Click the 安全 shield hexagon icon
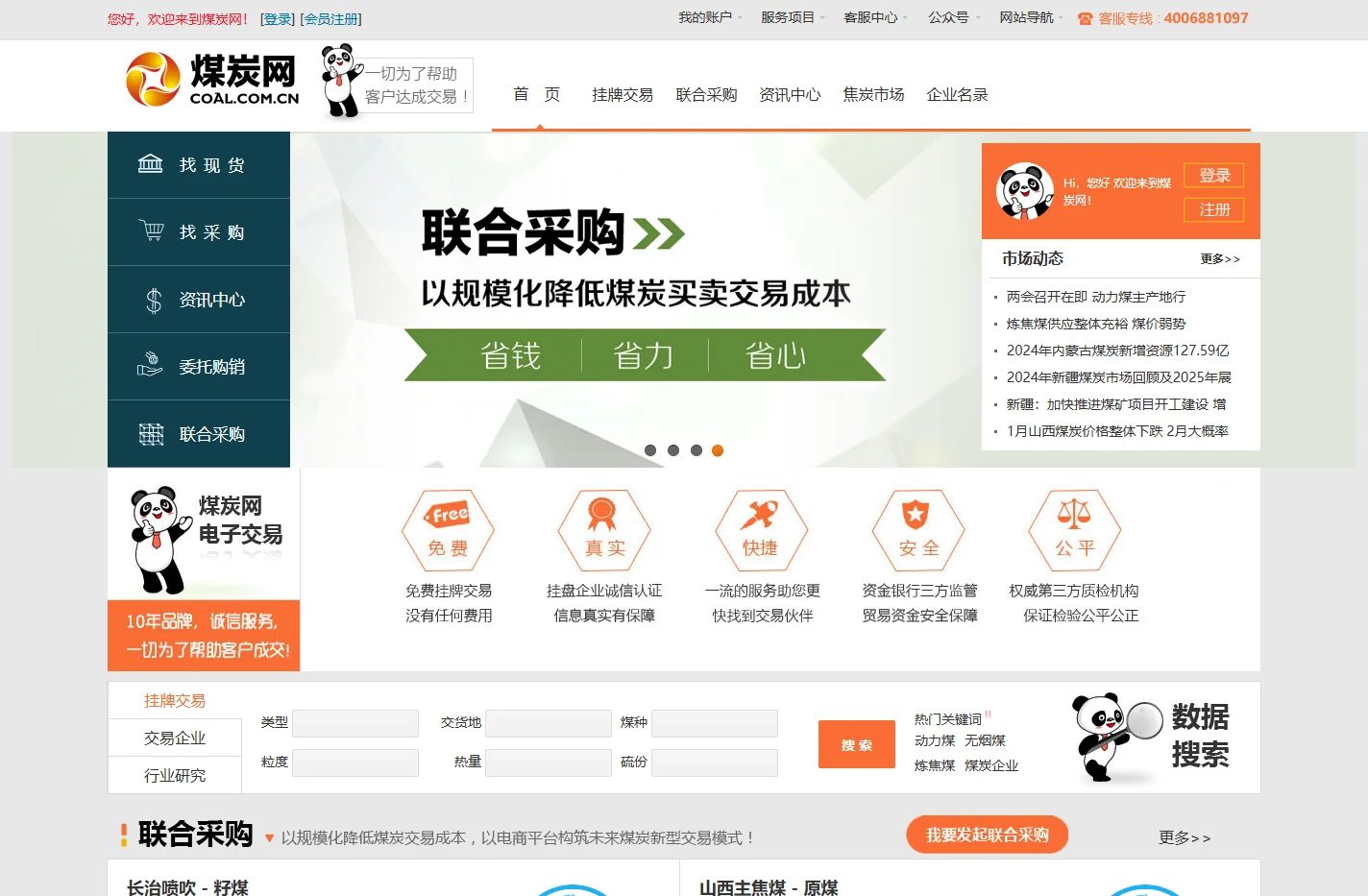The width and height of the screenshot is (1368, 896). coord(917,529)
